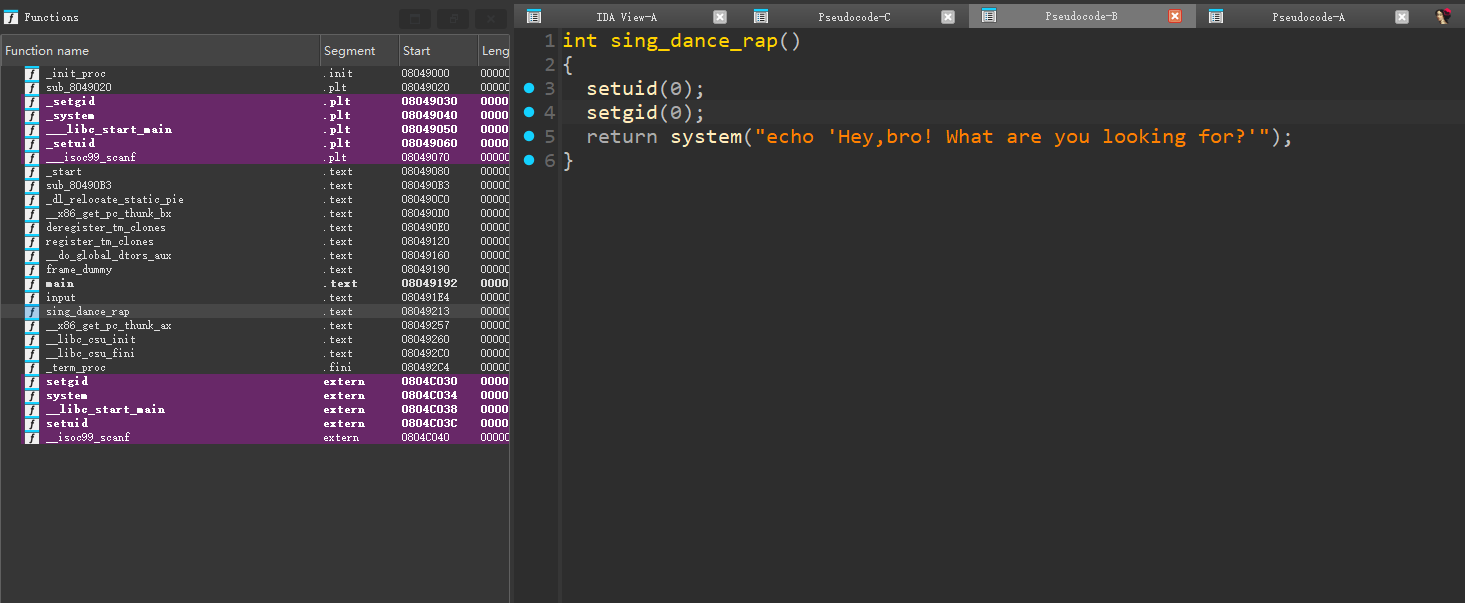This screenshot has width=1465, height=603.
Task: Click the icon beside sing_dance_rap function
Action: (32, 312)
